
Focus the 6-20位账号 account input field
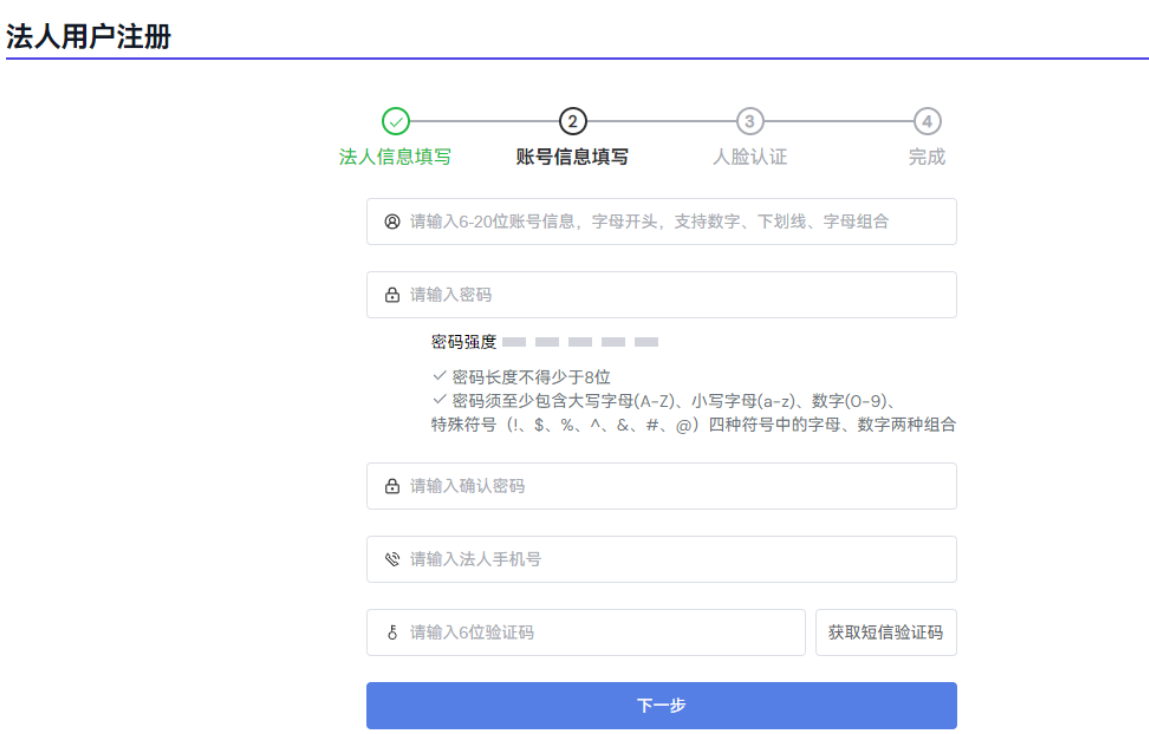(x=670, y=222)
